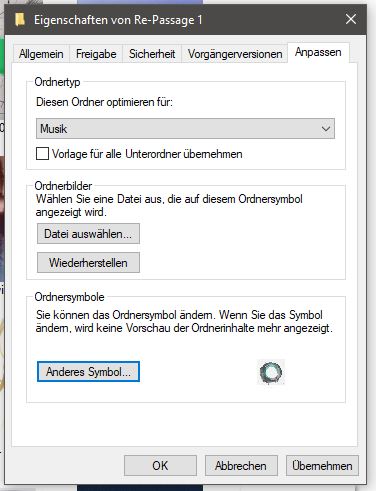Image resolution: width=376 pixels, height=491 pixels.
Task: Confirm the dialog with OK
Action: click(x=160, y=466)
